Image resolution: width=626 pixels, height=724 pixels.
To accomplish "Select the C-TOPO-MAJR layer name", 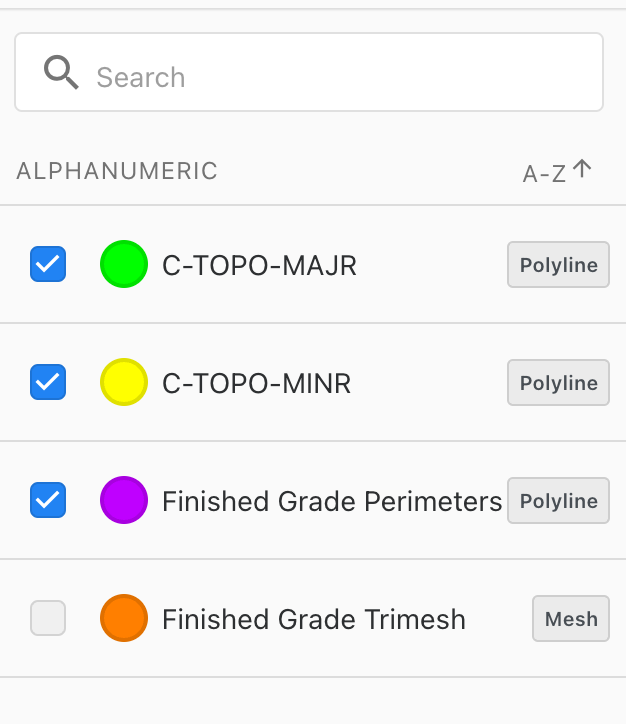I will pyautogui.click(x=259, y=265).
